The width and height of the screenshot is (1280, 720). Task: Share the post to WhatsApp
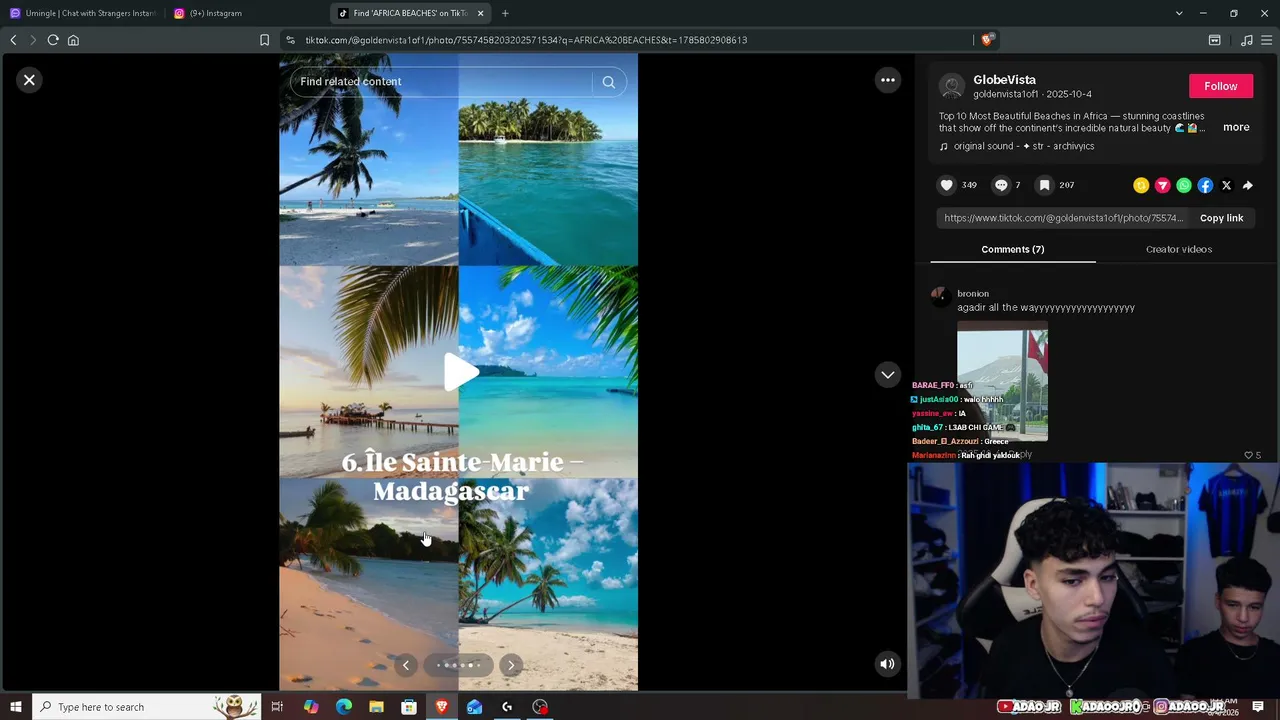pos(1184,185)
